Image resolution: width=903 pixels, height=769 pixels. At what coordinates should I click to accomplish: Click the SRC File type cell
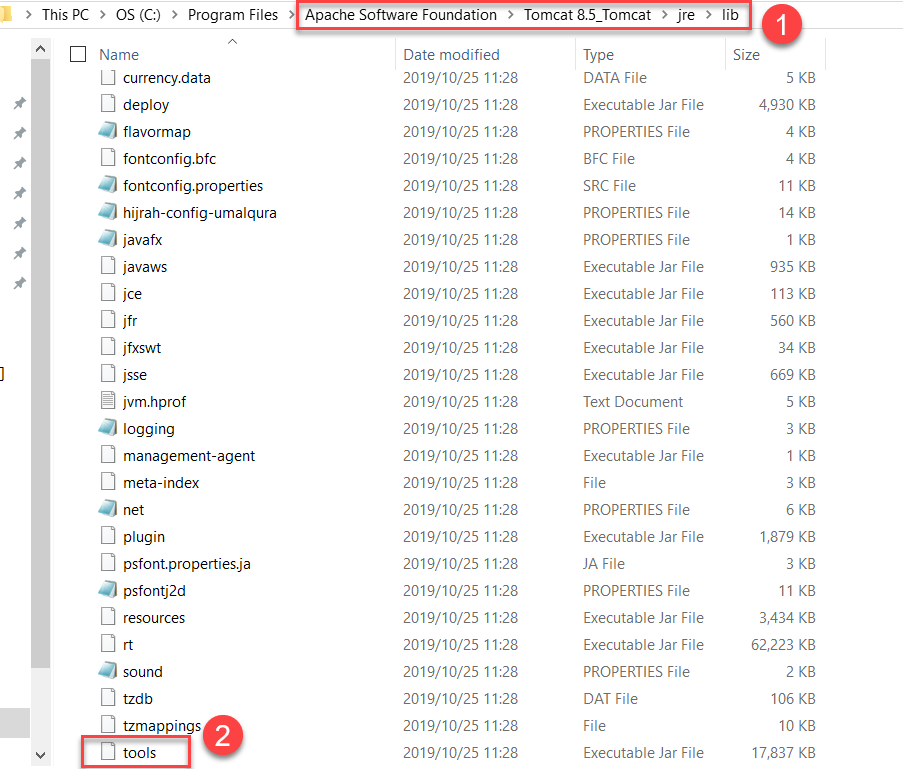[x=609, y=185]
